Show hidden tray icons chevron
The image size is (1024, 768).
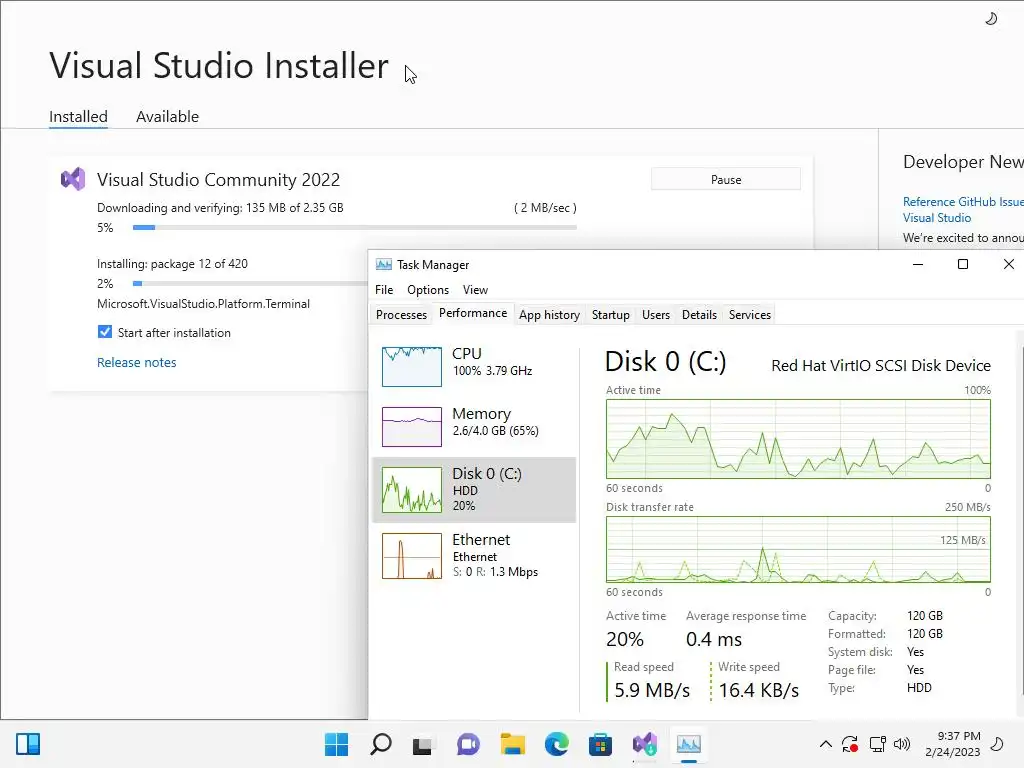(825, 744)
